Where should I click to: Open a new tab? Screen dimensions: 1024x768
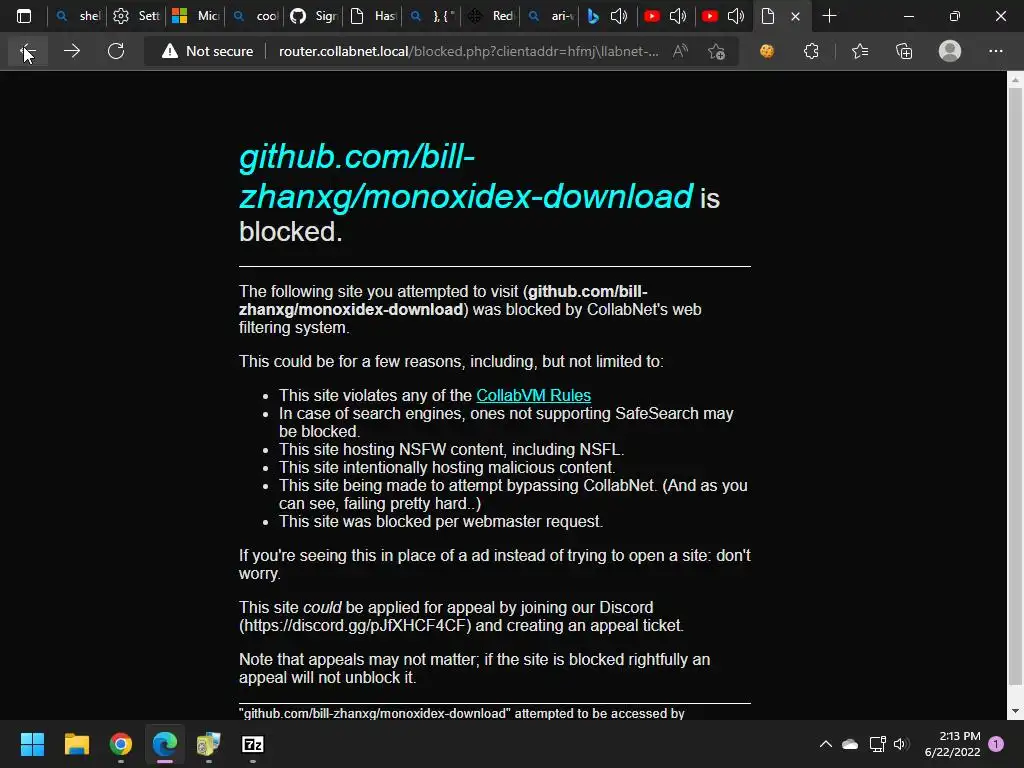[x=829, y=16]
